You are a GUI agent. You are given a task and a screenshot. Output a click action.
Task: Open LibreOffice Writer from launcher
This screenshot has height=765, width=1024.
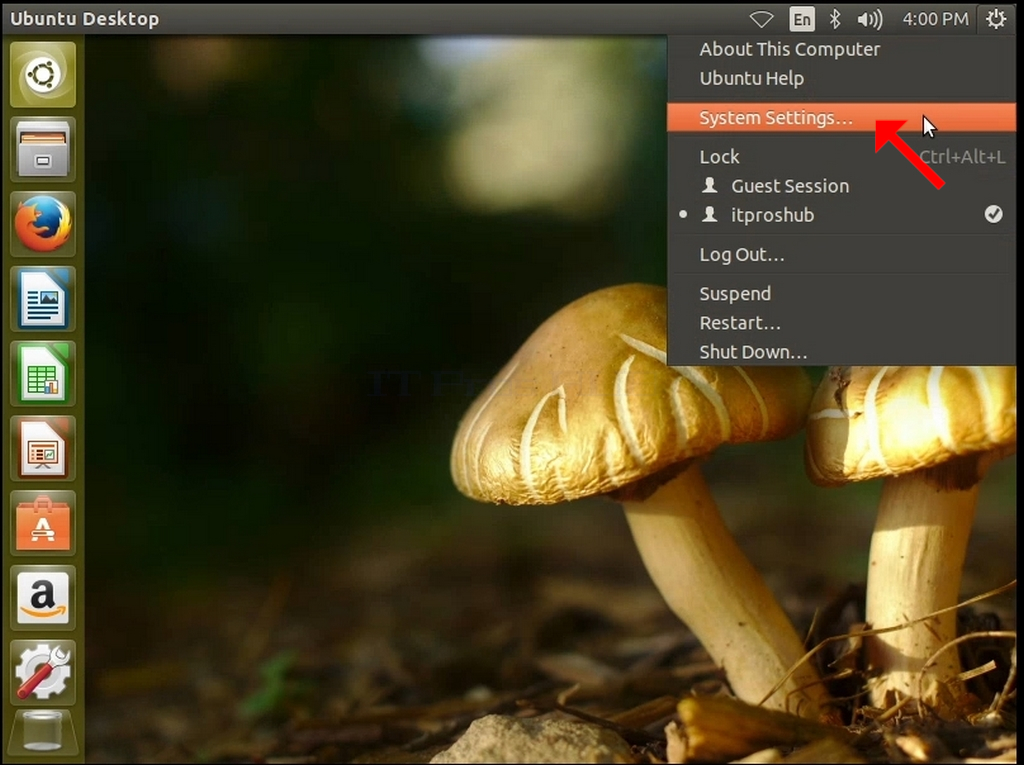tap(43, 299)
